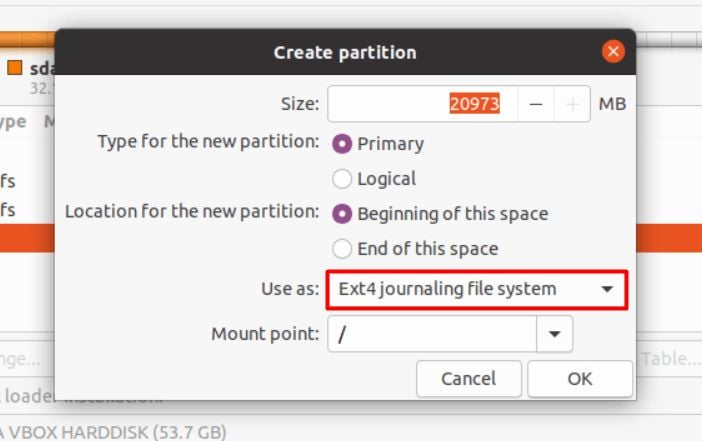Expand the Mount point dropdown arrow
The height and width of the screenshot is (441, 702).
(x=555, y=334)
